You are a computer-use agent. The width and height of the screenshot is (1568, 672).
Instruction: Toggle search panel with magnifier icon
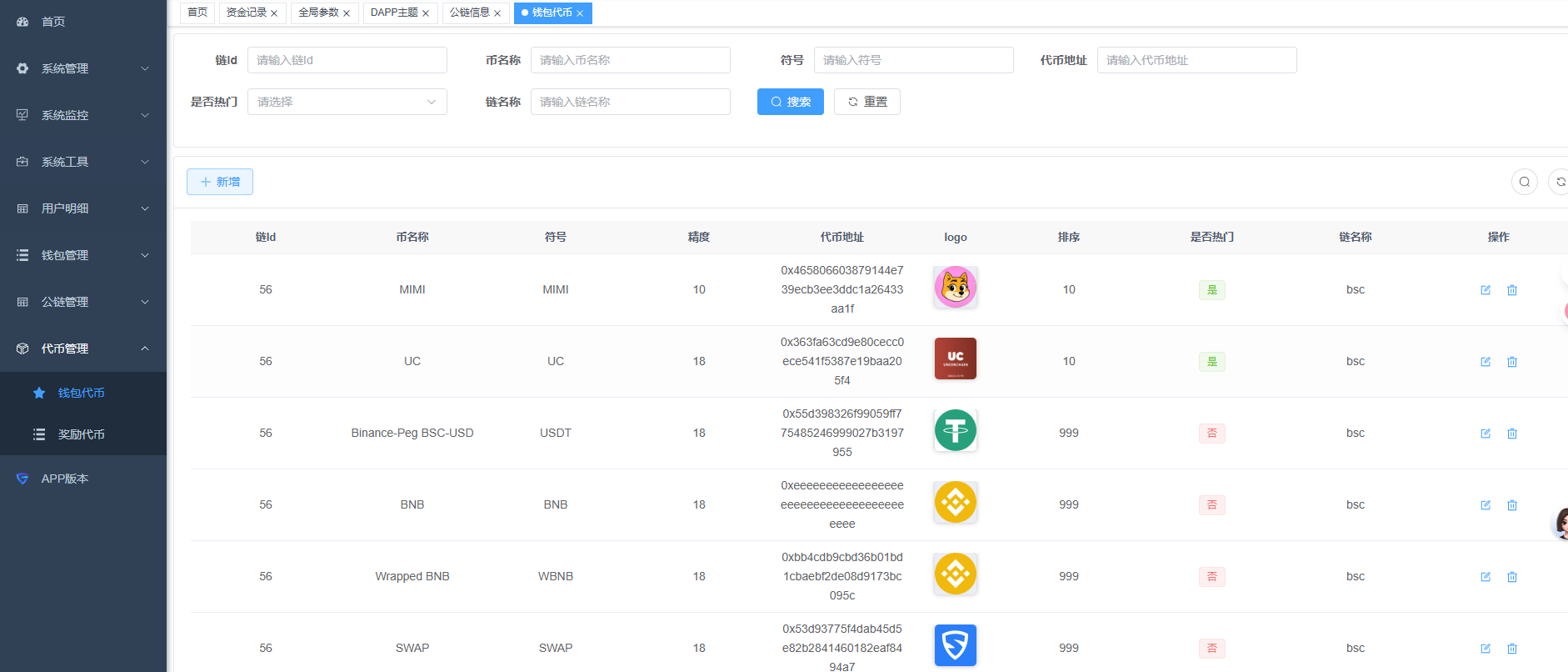coord(1524,182)
